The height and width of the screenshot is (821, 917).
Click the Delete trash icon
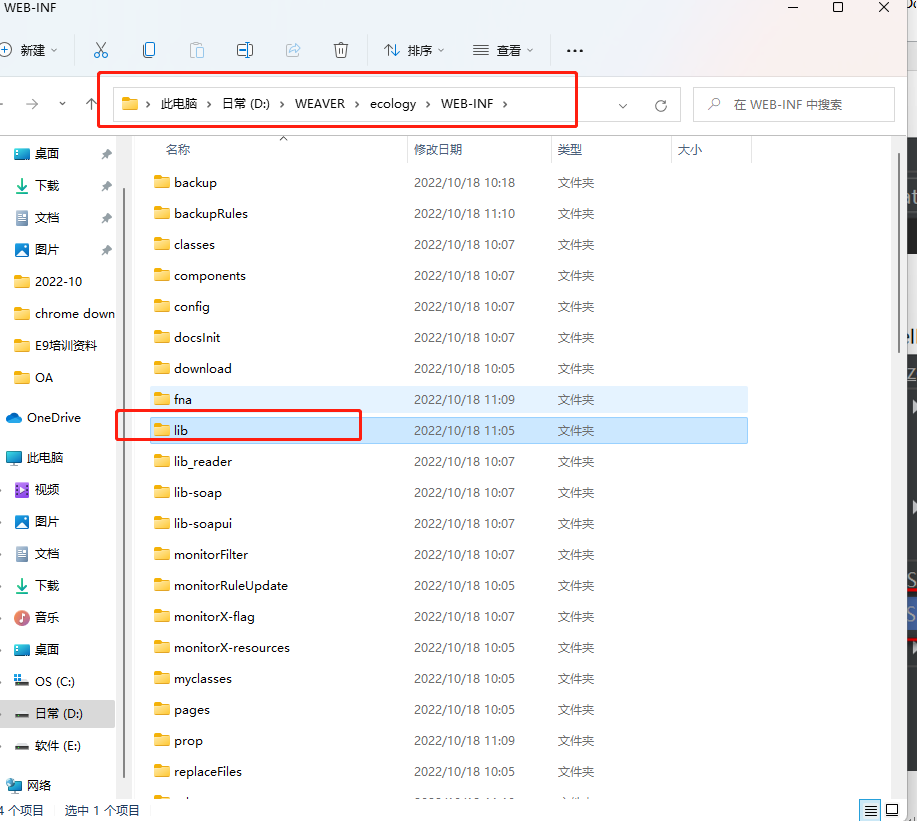pyautogui.click(x=341, y=50)
